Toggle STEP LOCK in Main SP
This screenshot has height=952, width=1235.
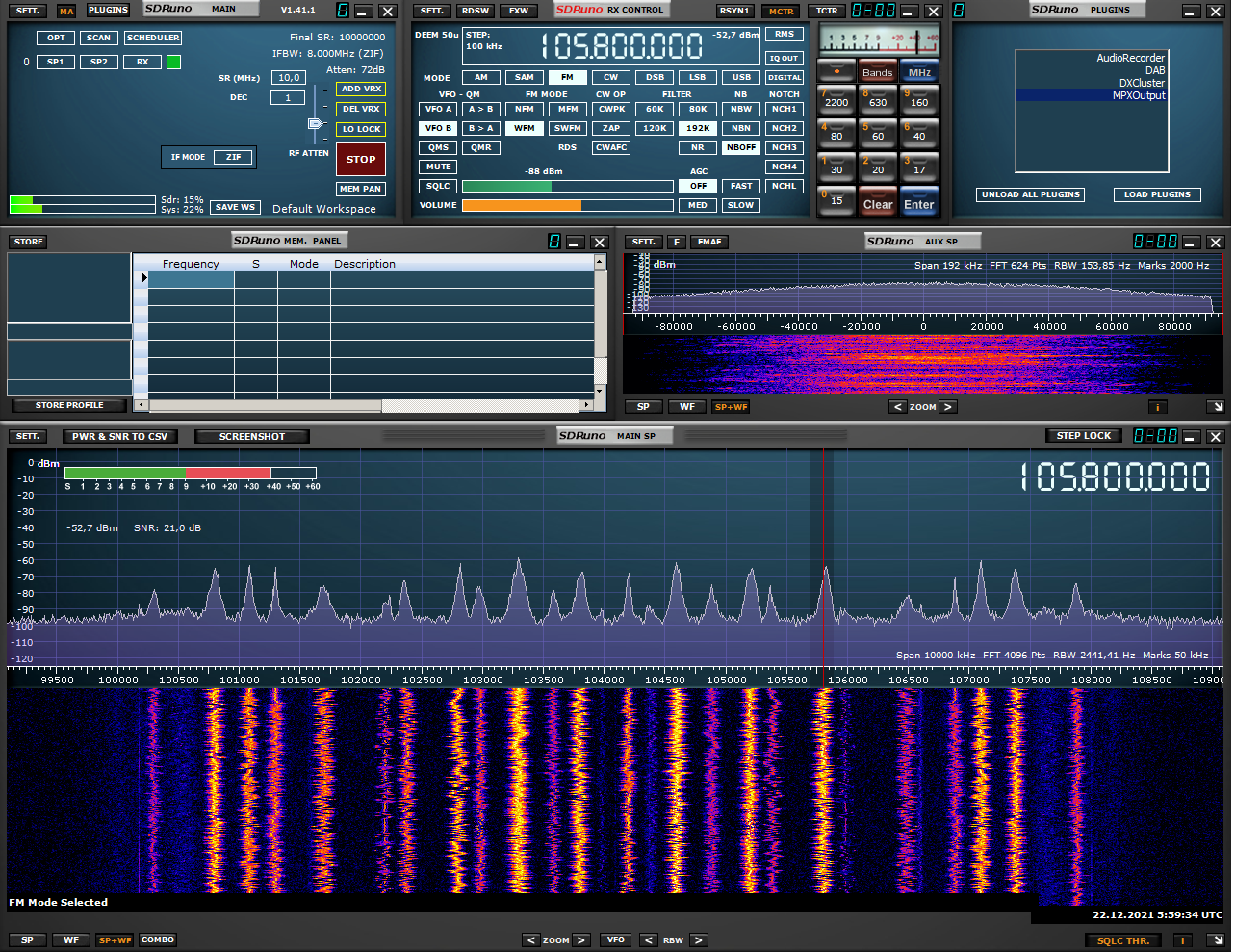tap(1084, 436)
